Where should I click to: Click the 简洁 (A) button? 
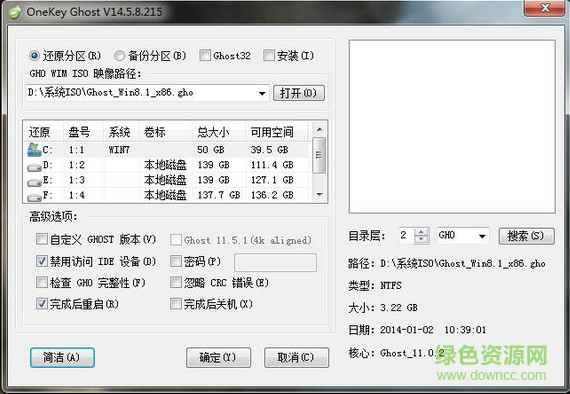coord(62,358)
